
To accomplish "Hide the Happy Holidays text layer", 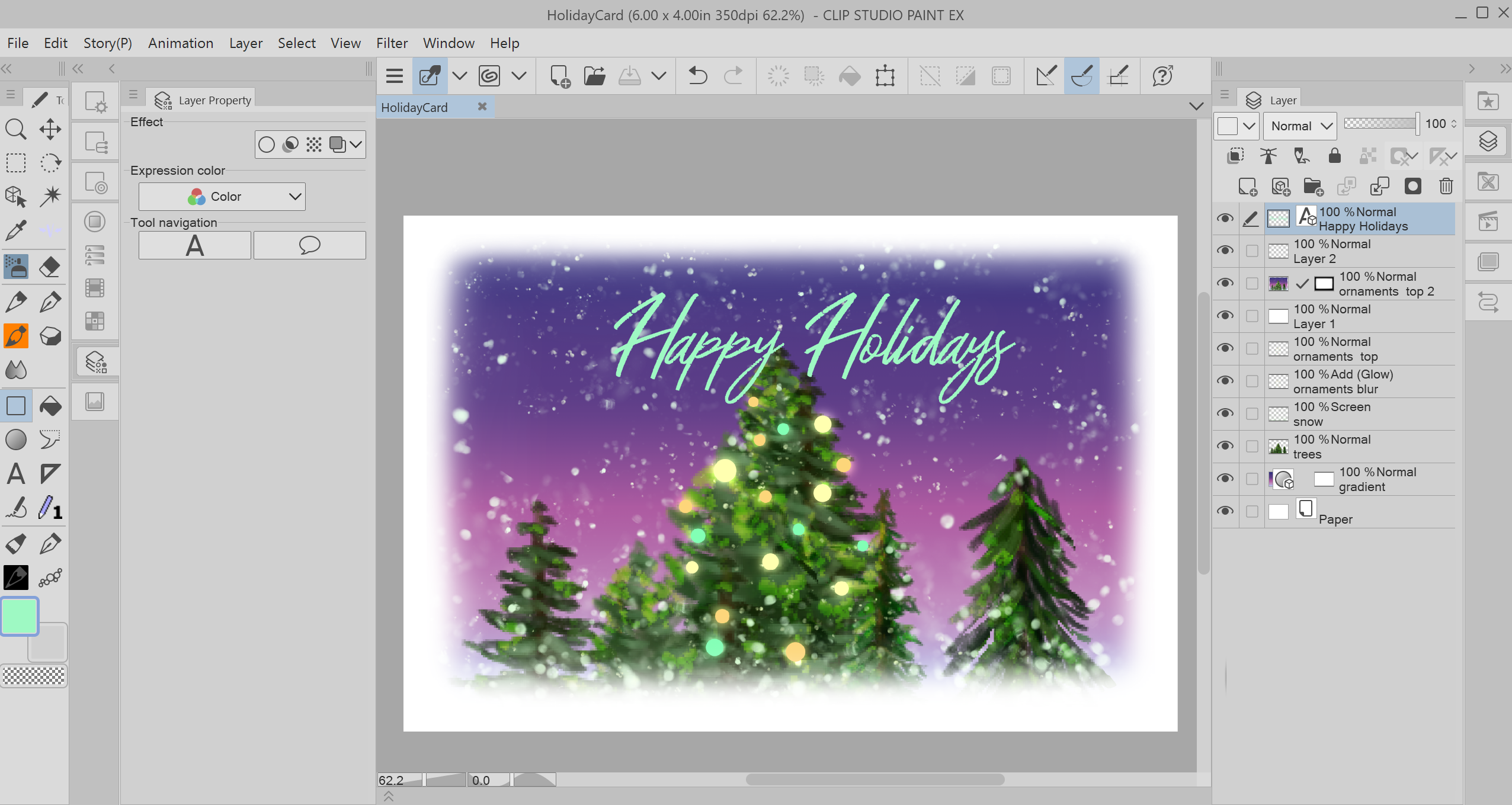I will point(1225,219).
